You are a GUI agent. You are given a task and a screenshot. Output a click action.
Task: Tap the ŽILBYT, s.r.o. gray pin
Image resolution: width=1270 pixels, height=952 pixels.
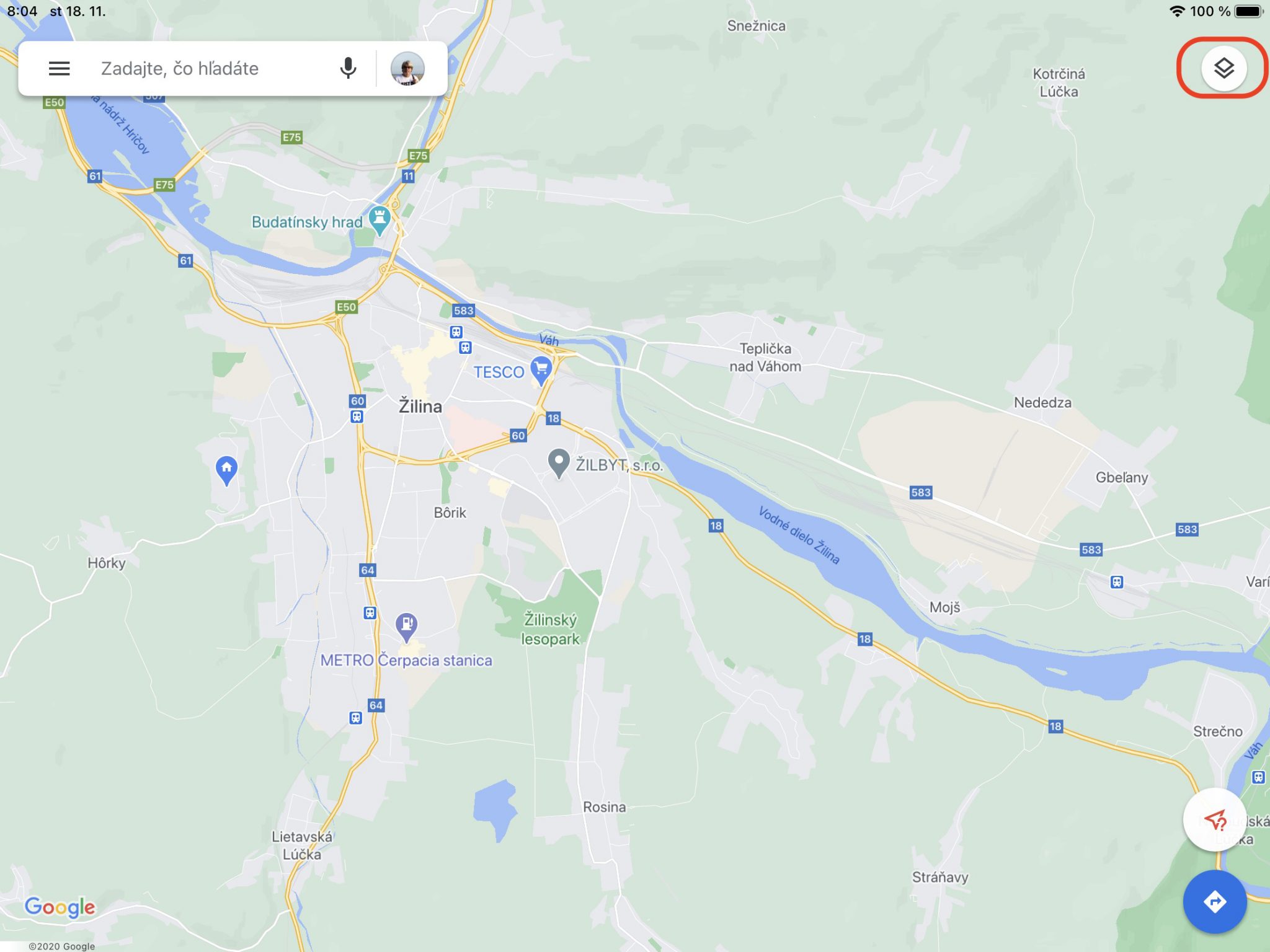point(559,464)
